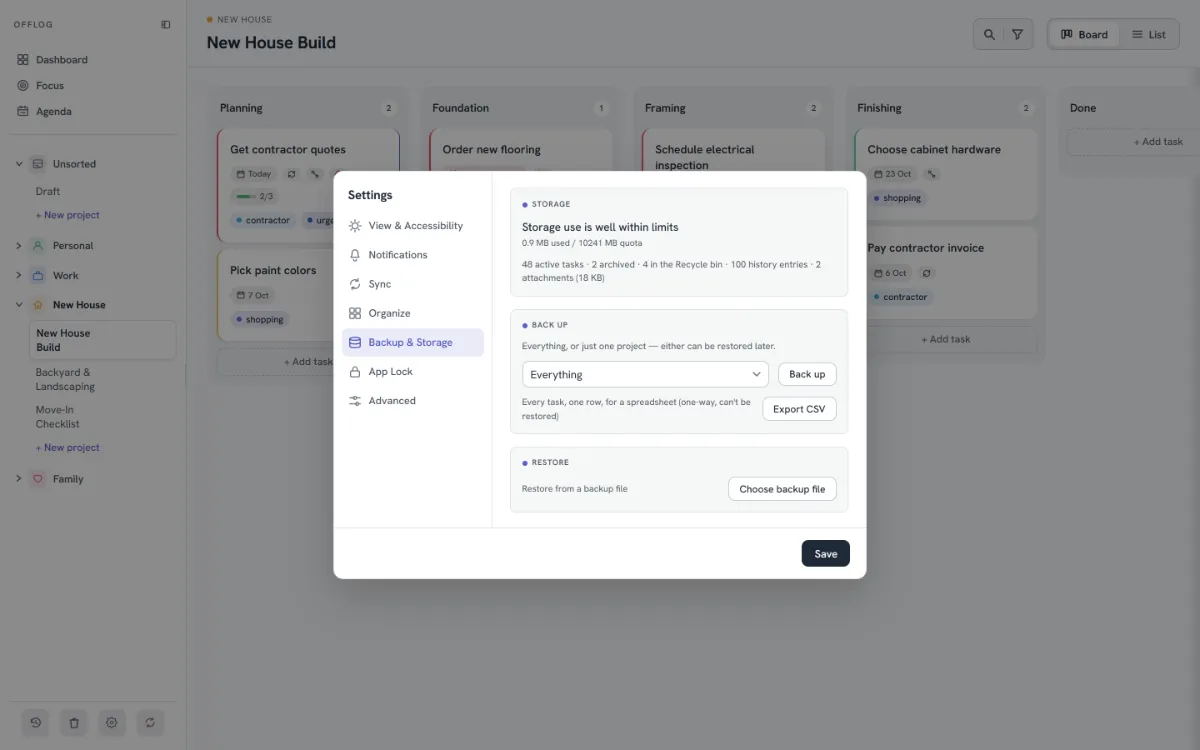Open the Sync settings tab
The image size is (1200, 750).
413,284
